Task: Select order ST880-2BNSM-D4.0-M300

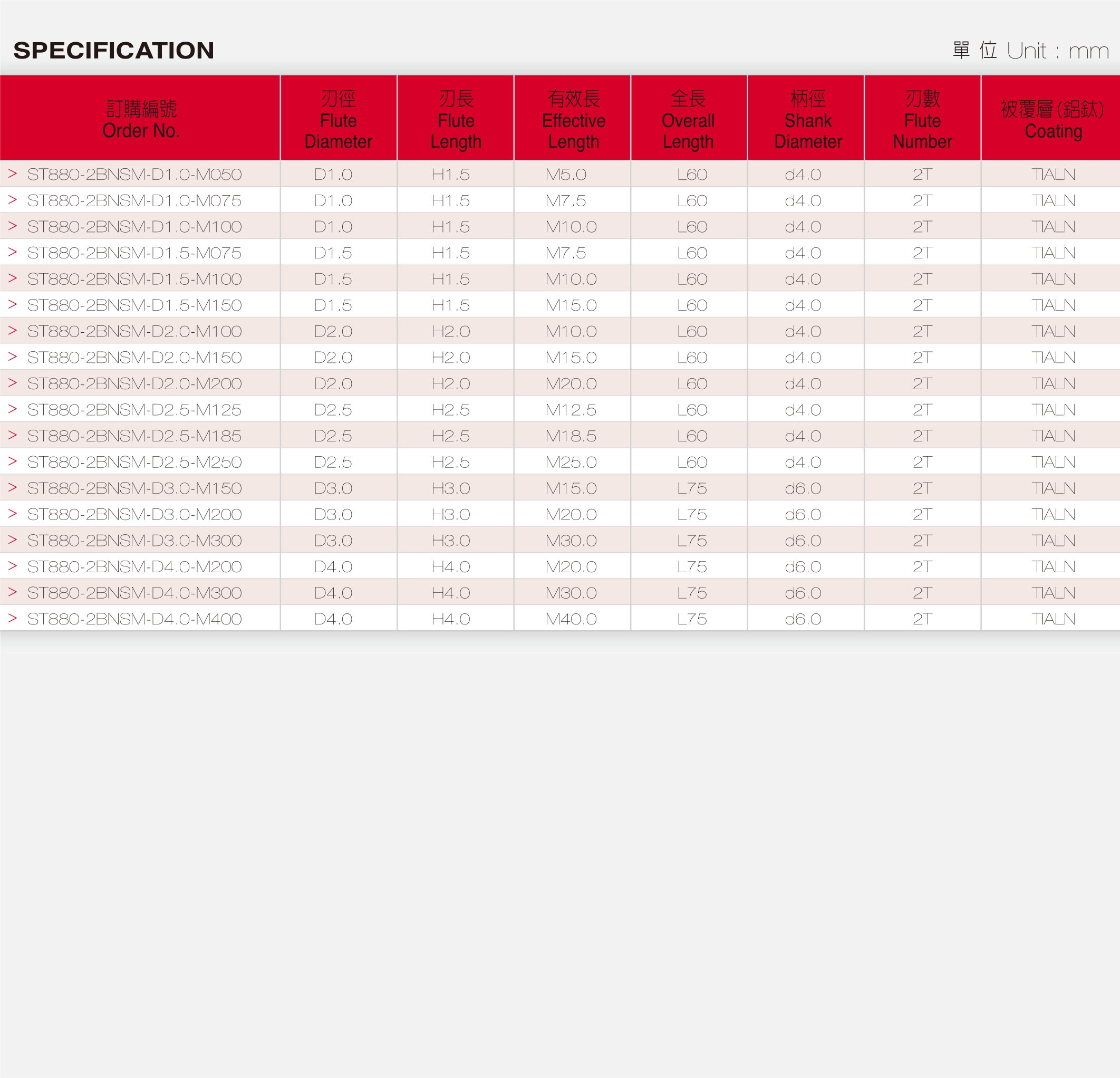Action: [x=134, y=592]
